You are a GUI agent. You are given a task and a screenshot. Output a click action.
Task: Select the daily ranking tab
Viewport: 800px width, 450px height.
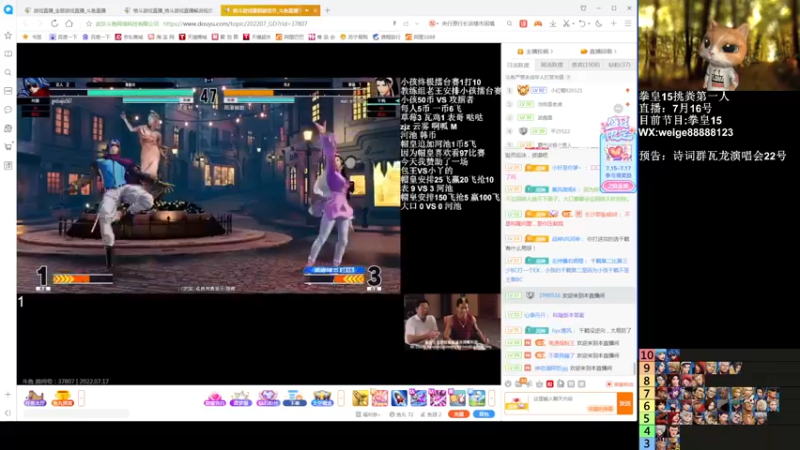pyautogui.click(x=518, y=65)
